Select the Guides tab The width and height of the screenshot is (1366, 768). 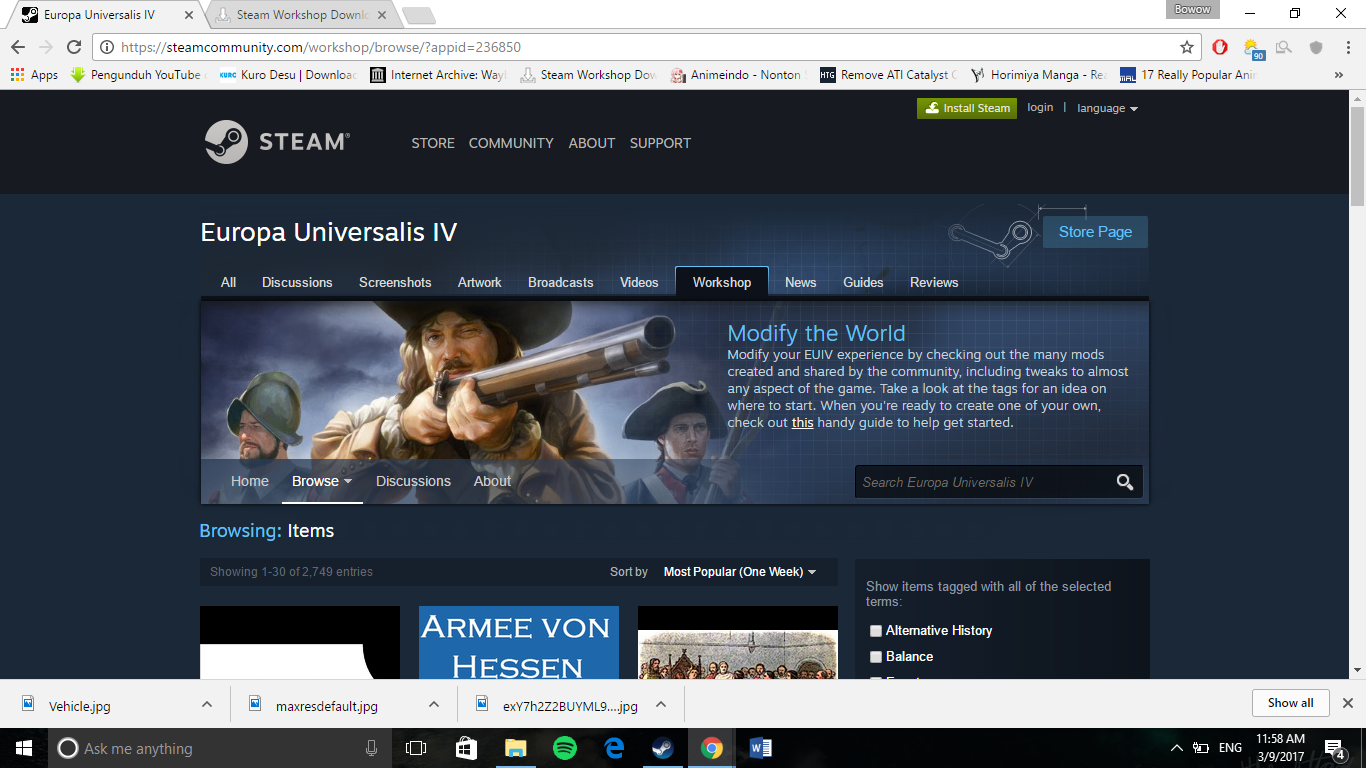[x=863, y=282]
